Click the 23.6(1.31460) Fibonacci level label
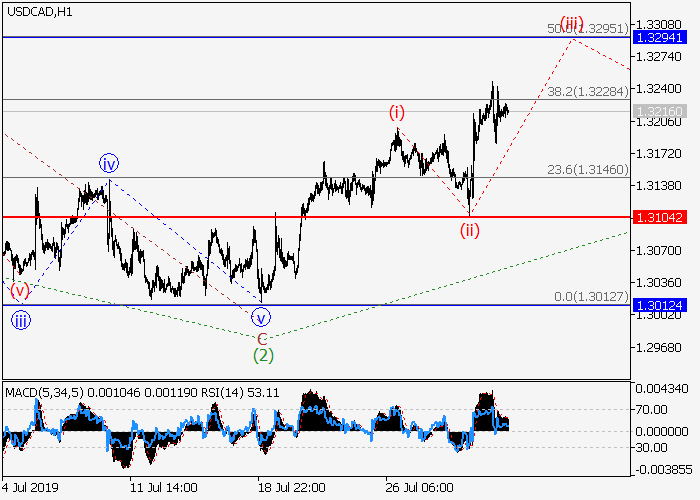The height and width of the screenshot is (500, 700). pyautogui.click(x=587, y=170)
